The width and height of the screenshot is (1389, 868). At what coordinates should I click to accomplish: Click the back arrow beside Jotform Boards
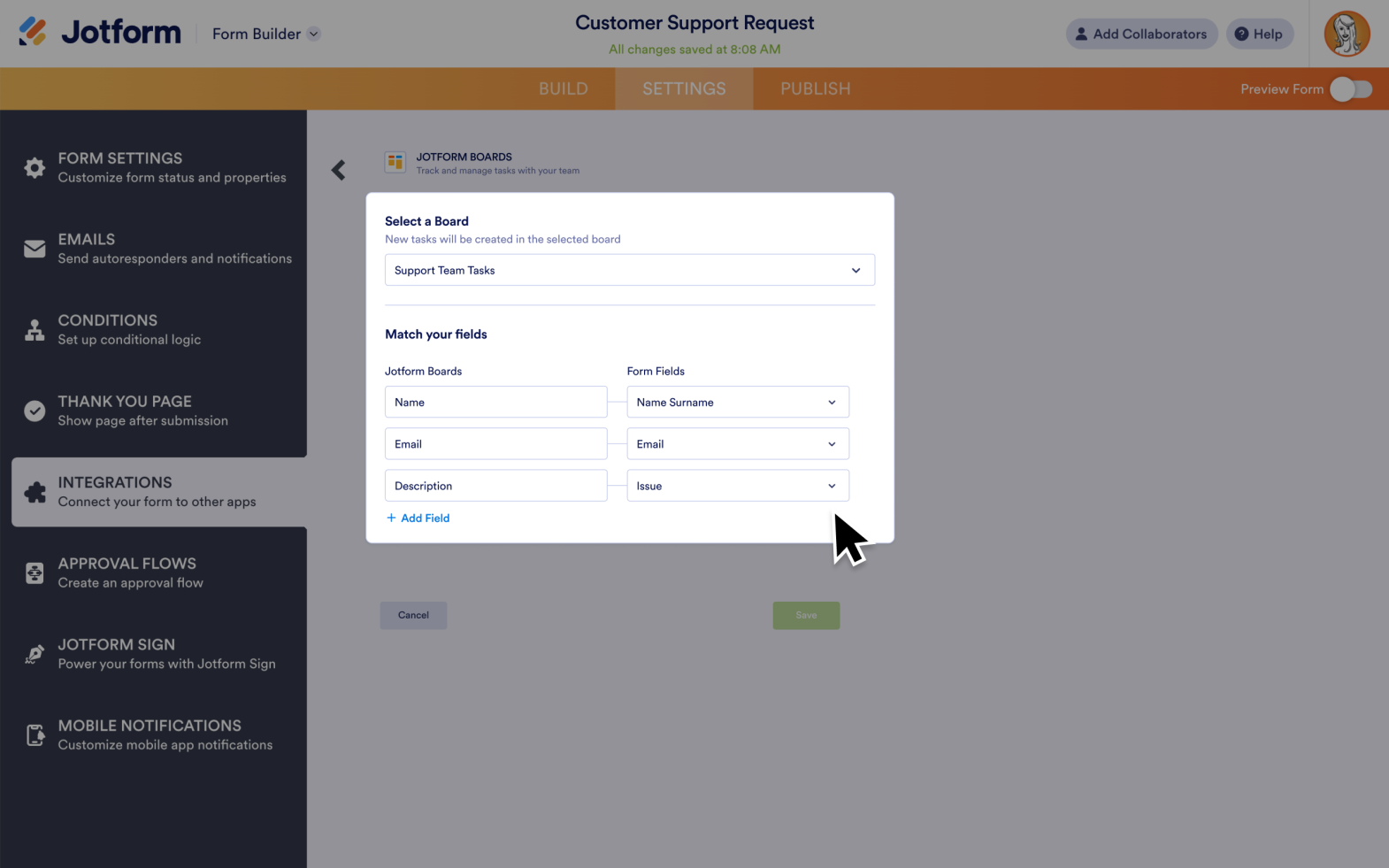338,170
